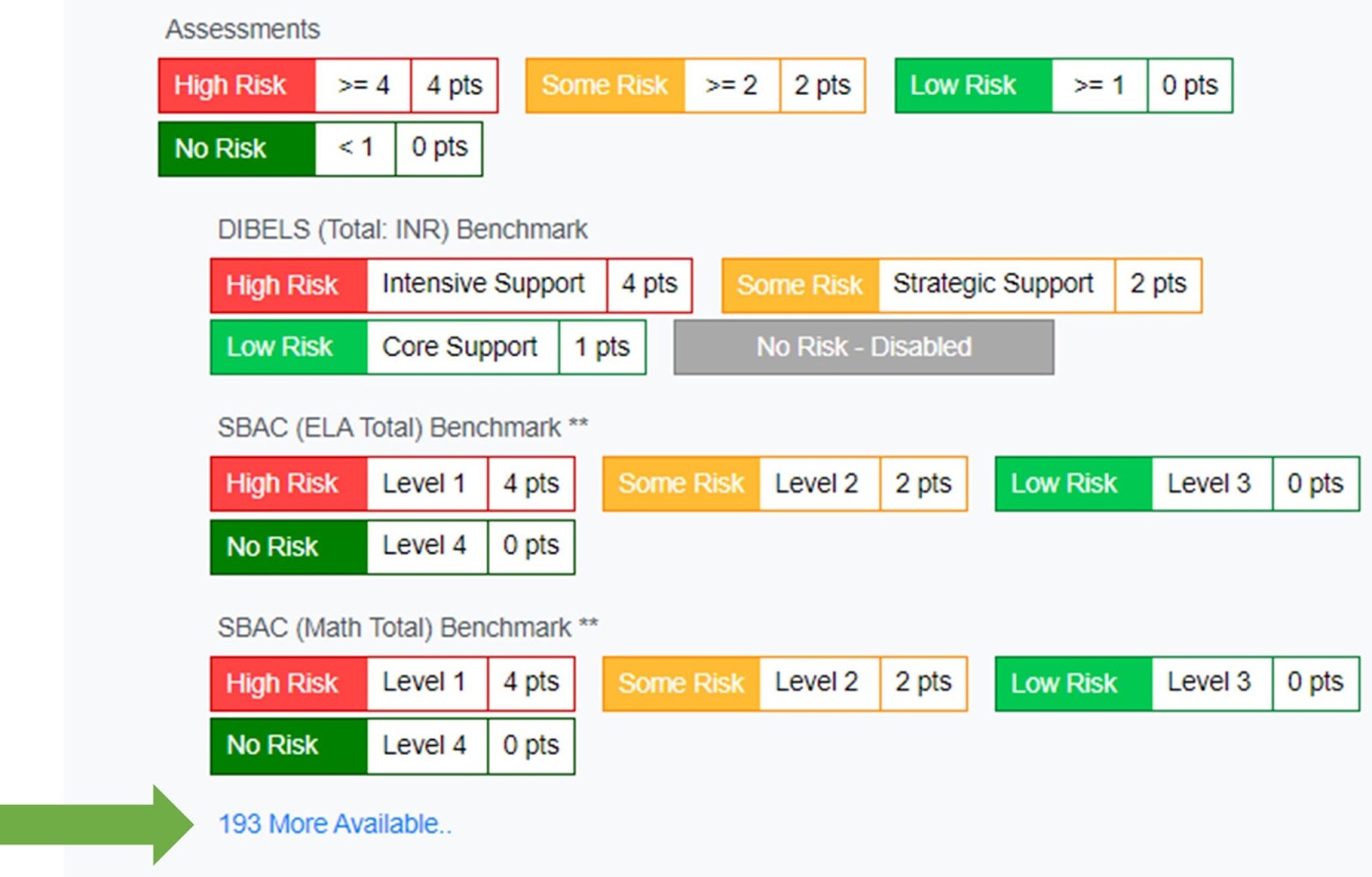This screenshot has width=1372, height=877.
Task: Select Level 4 under SBAC Math Total Benchmark
Action: coord(425,746)
